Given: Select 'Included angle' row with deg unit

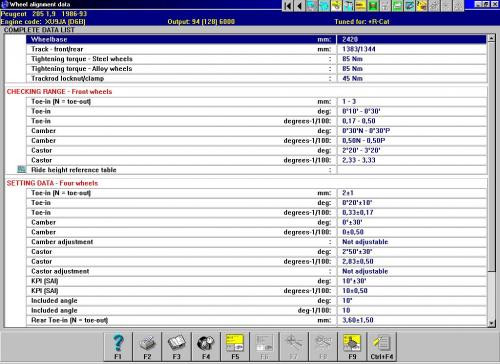Looking at the screenshot, I should coord(256,301).
